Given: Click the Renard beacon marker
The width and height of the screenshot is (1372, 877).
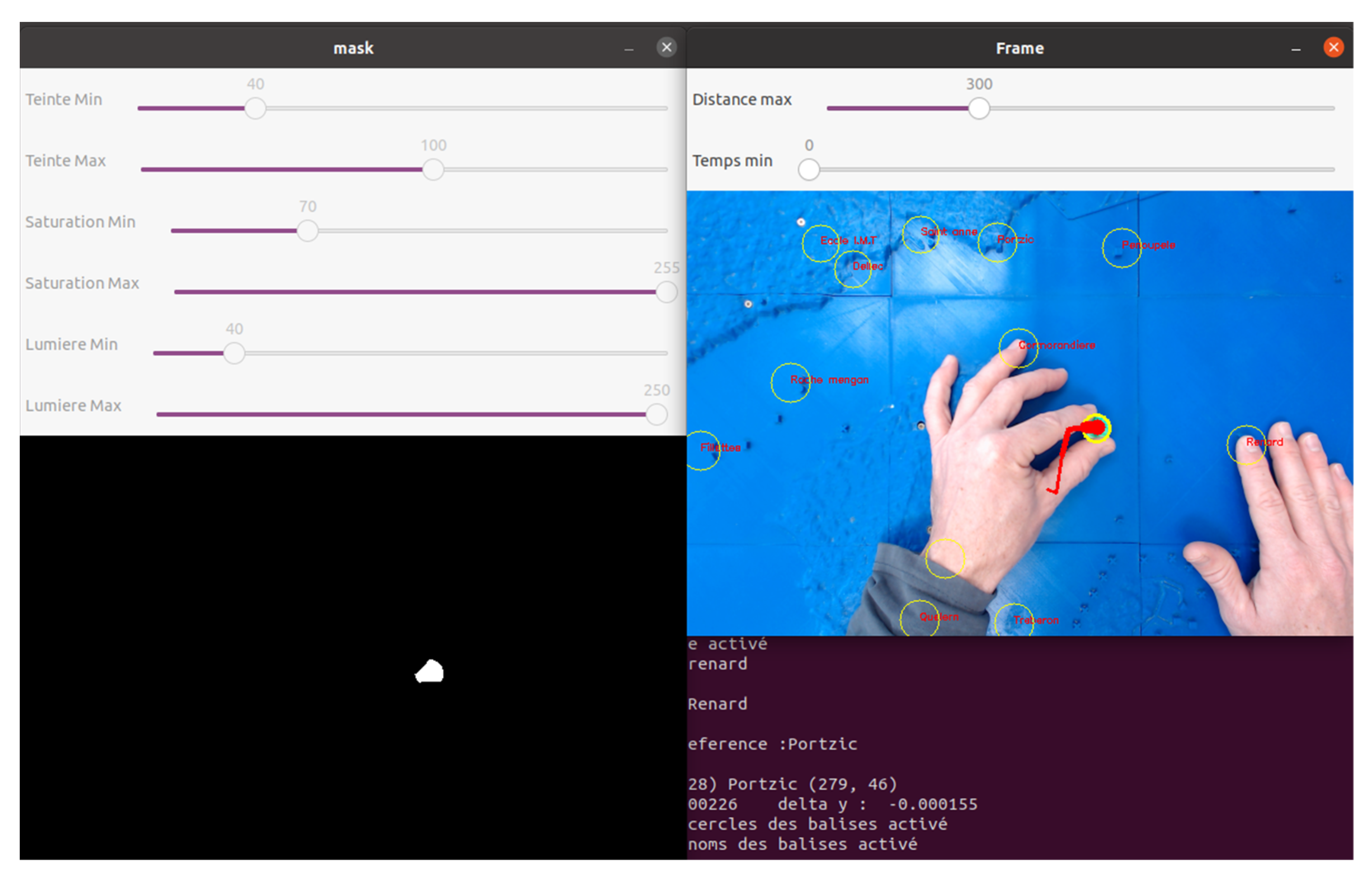Looking at the screenshot, I should pos(1247,445).
